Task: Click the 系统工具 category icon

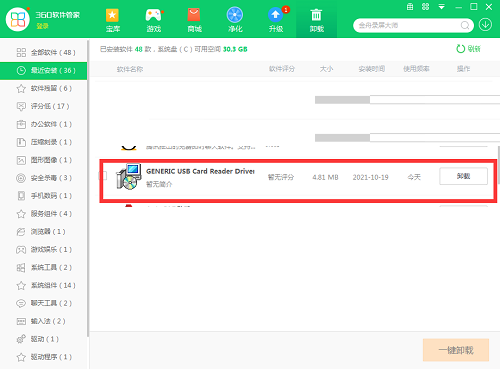Action: (x=21, y=267)
